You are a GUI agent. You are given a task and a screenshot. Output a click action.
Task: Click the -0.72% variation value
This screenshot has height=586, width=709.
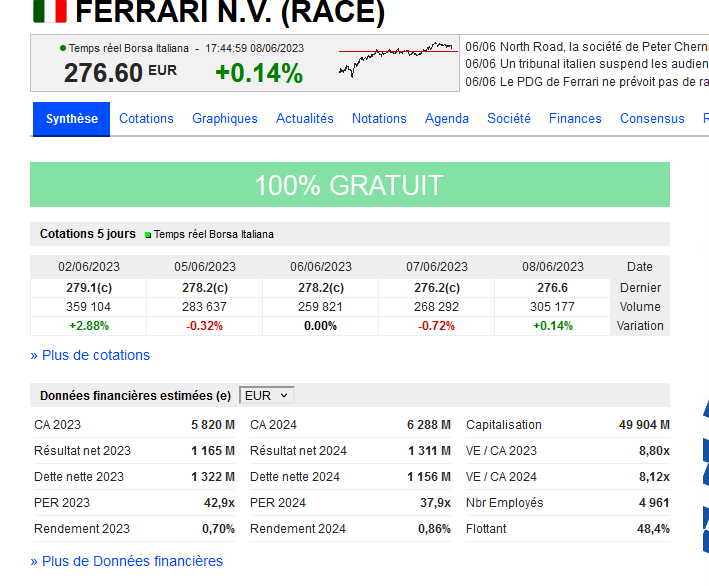coord(436,326)
